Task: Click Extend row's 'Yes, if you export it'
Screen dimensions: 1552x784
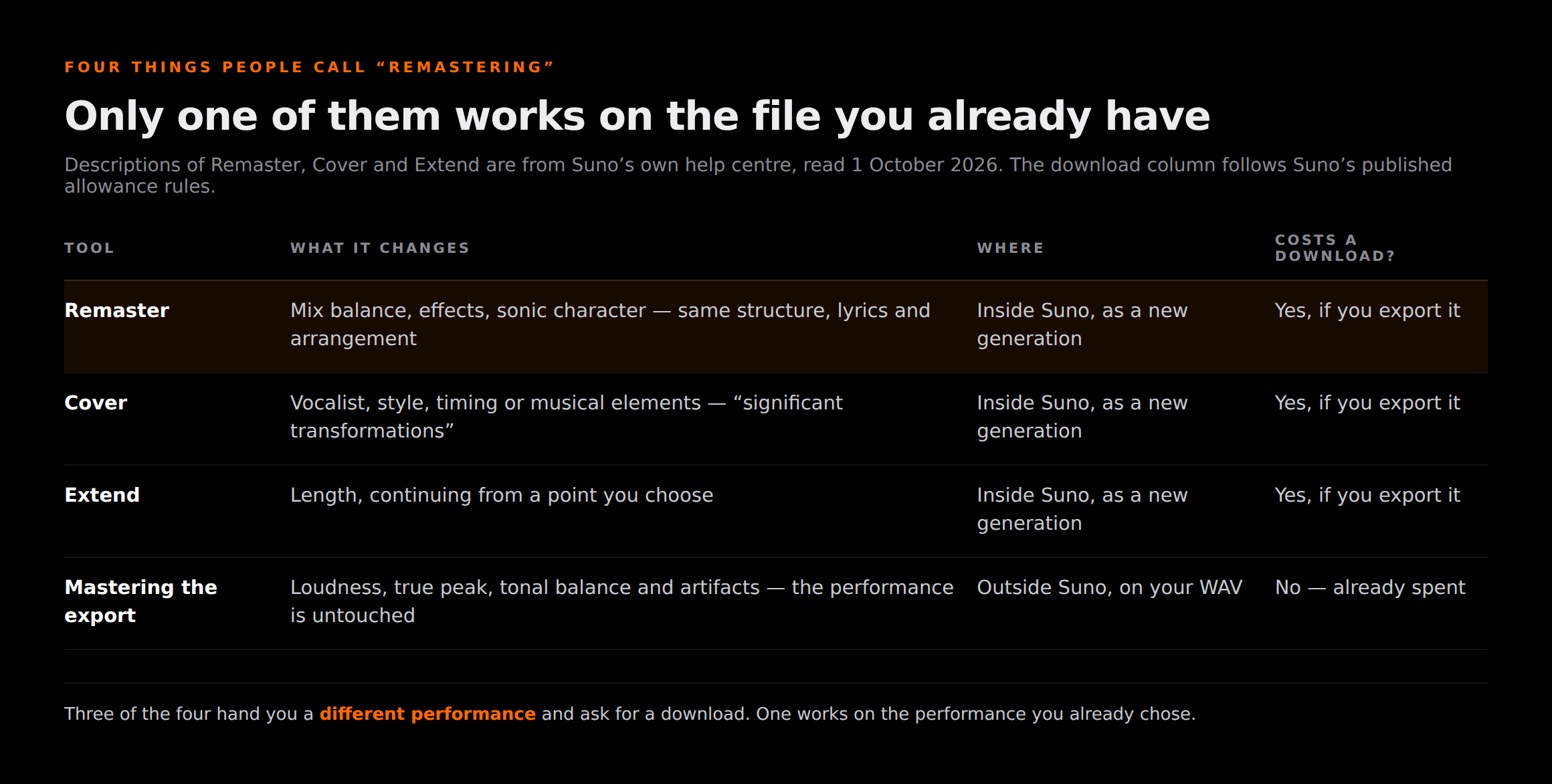Action: coord(1367,495)
